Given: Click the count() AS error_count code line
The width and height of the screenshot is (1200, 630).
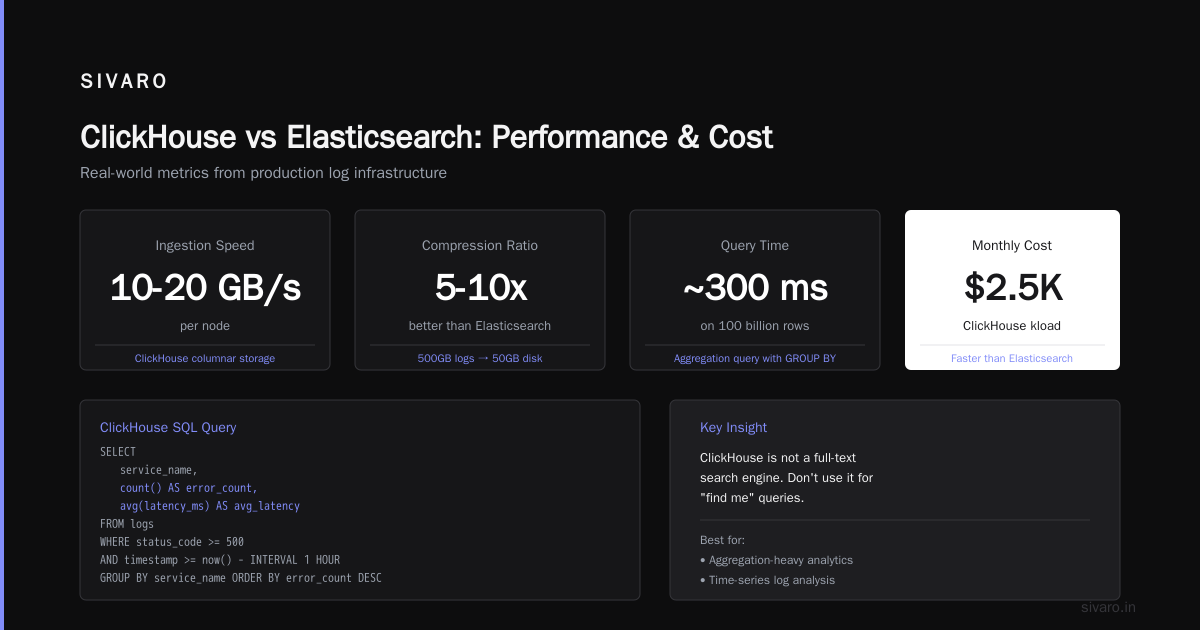Looking at the screenshot, I should pyautogui.click(x=189, y=488).
